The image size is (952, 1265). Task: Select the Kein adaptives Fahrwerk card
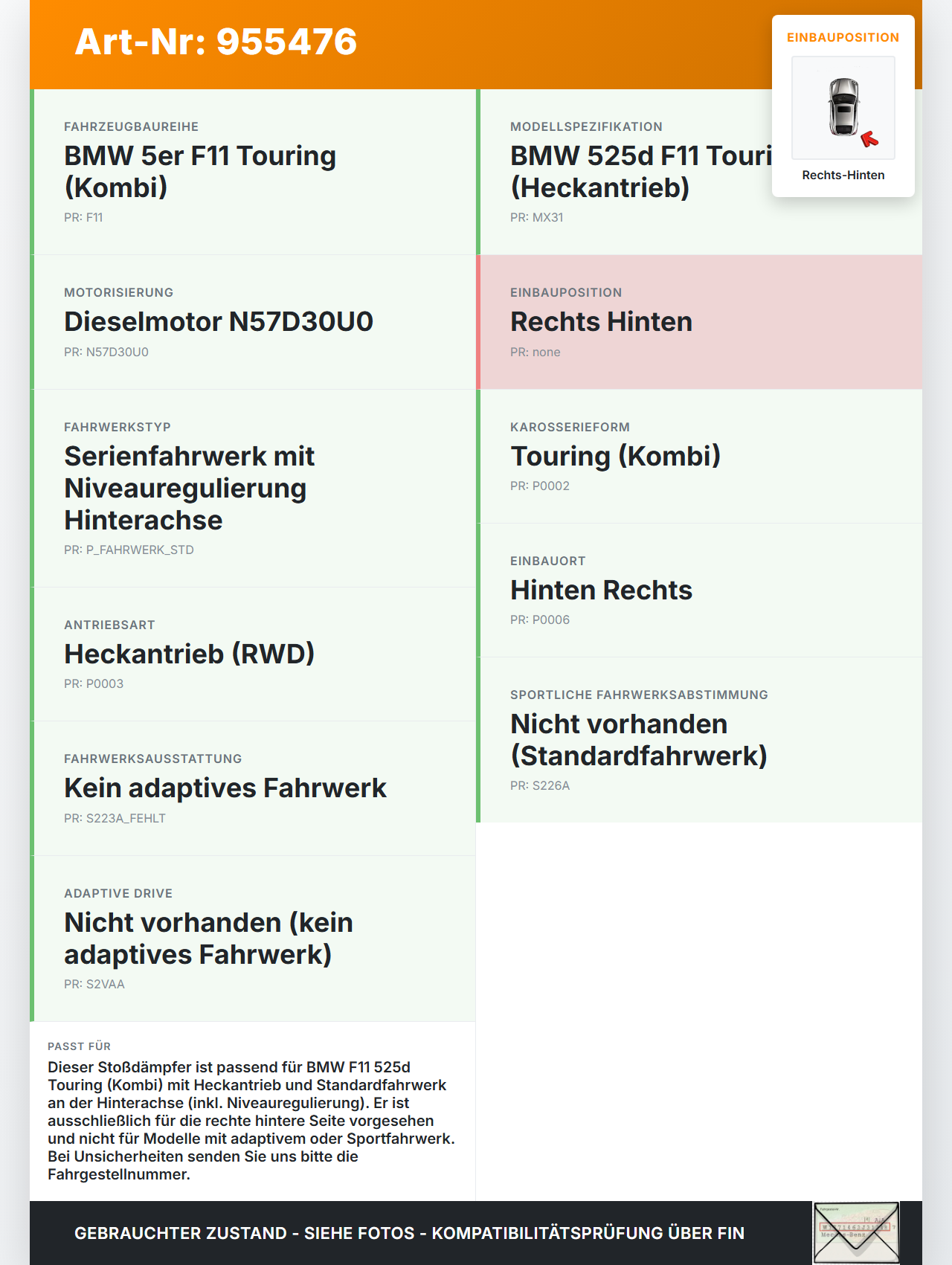click(x=253, y=788)
